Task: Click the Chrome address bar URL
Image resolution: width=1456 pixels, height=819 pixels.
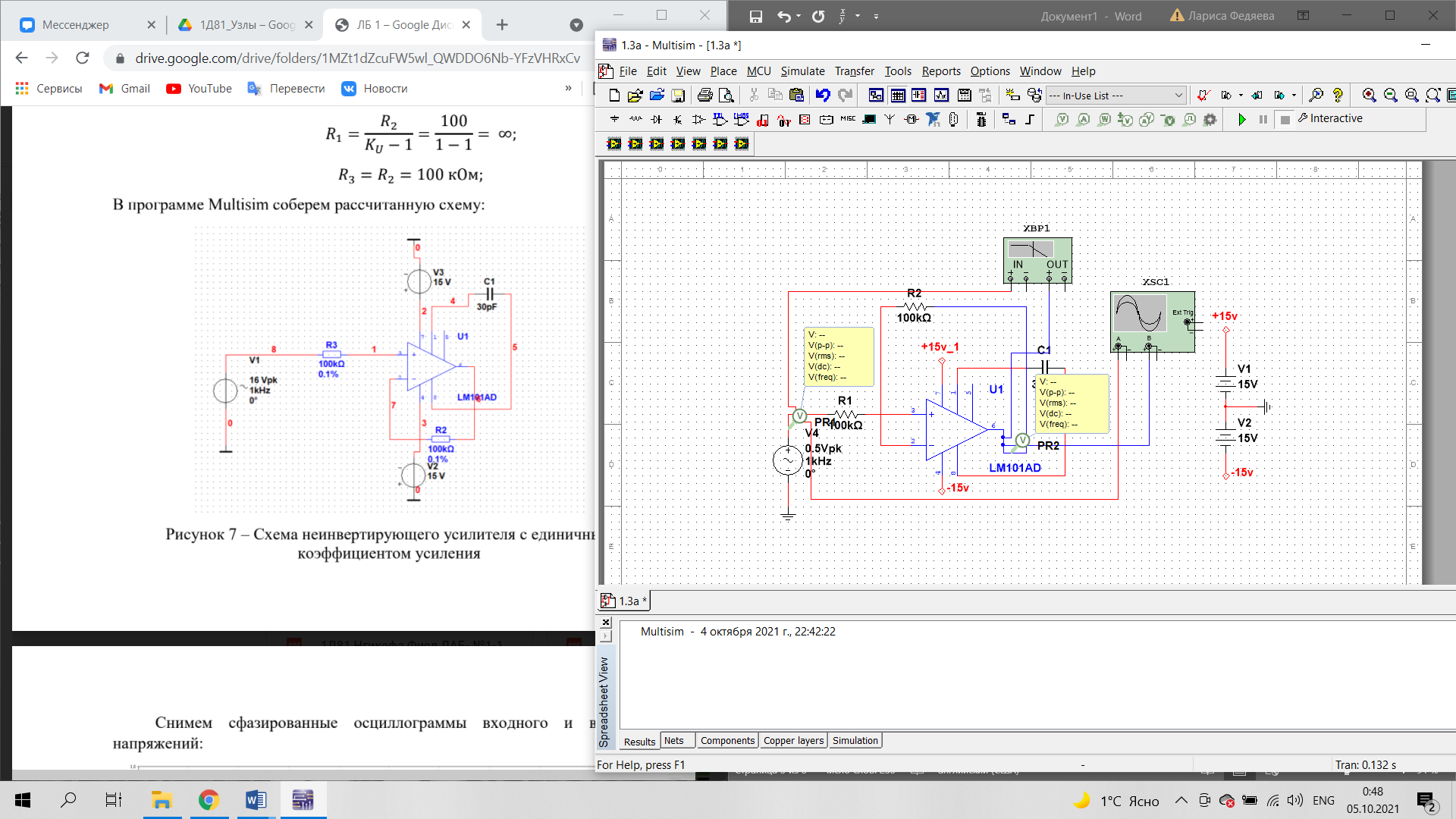Action: pyautogui.click(x=357, y=58)
